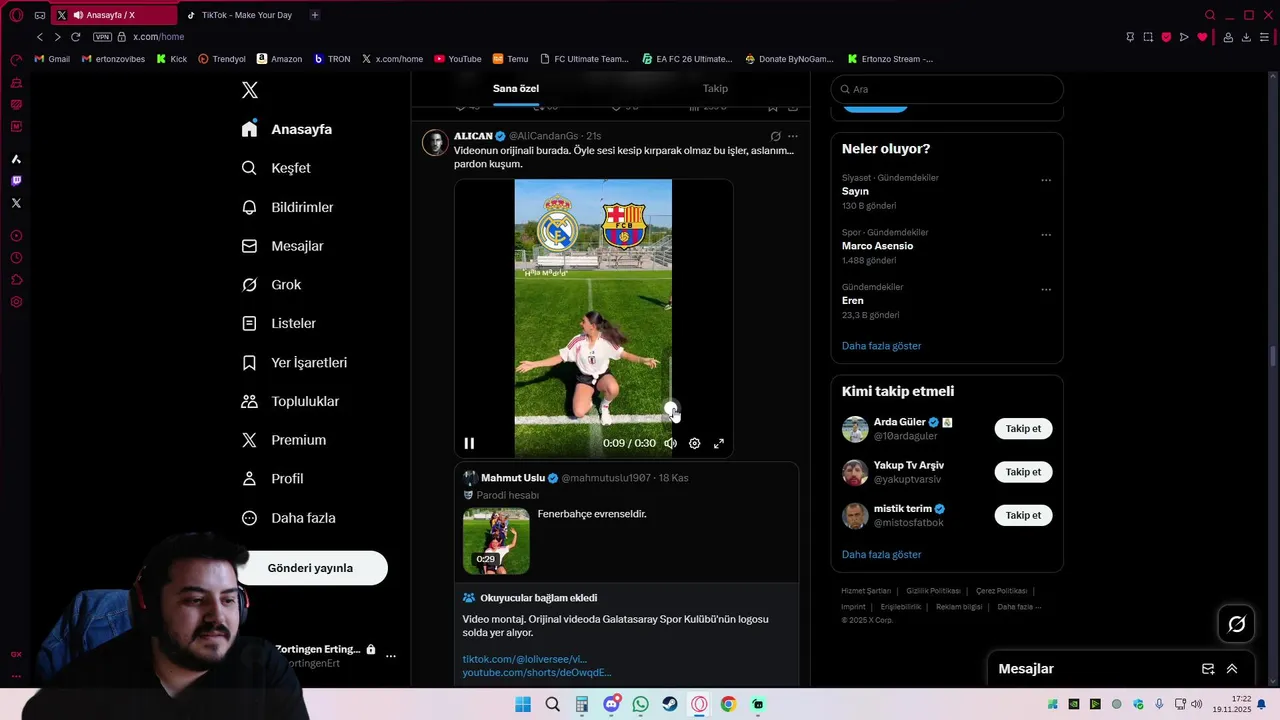1280x720 pixels.
Task: Open video settings gear icon
Action: click(695, 443)
